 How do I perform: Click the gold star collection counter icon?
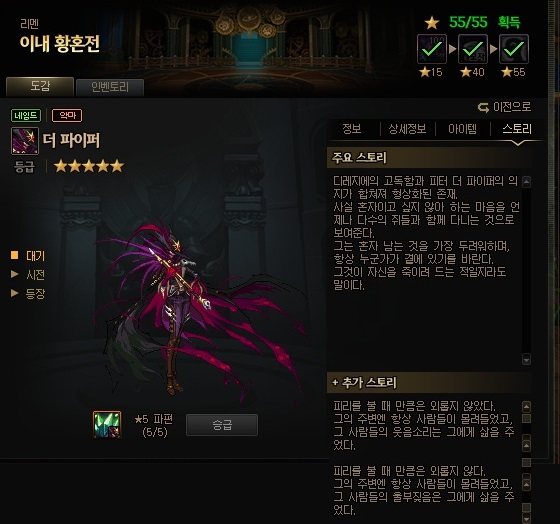coord(432,23)
